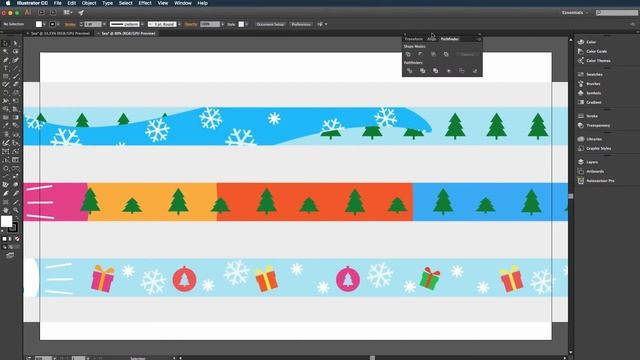640x360 pixels.
Task: Open the Brushes panel
Action: coord(589,84)
